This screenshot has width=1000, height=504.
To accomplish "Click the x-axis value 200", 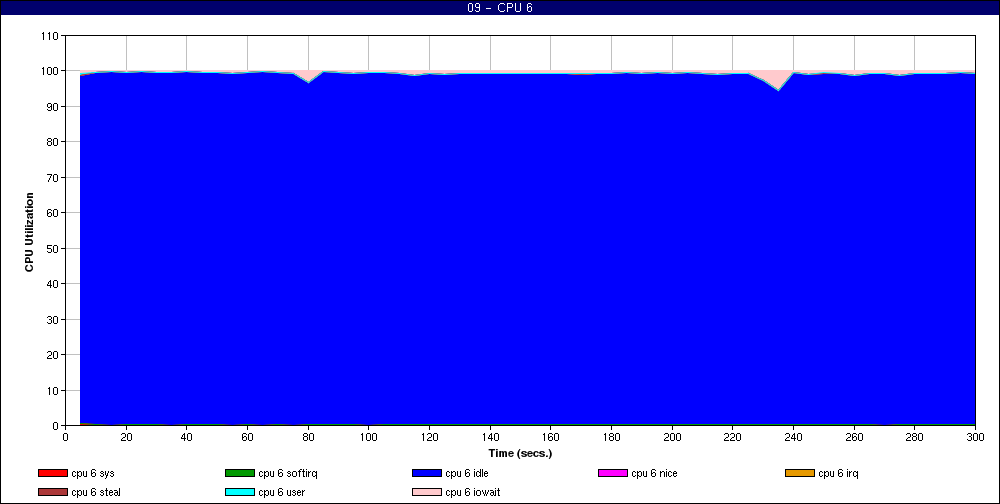I will pos(672,437).
